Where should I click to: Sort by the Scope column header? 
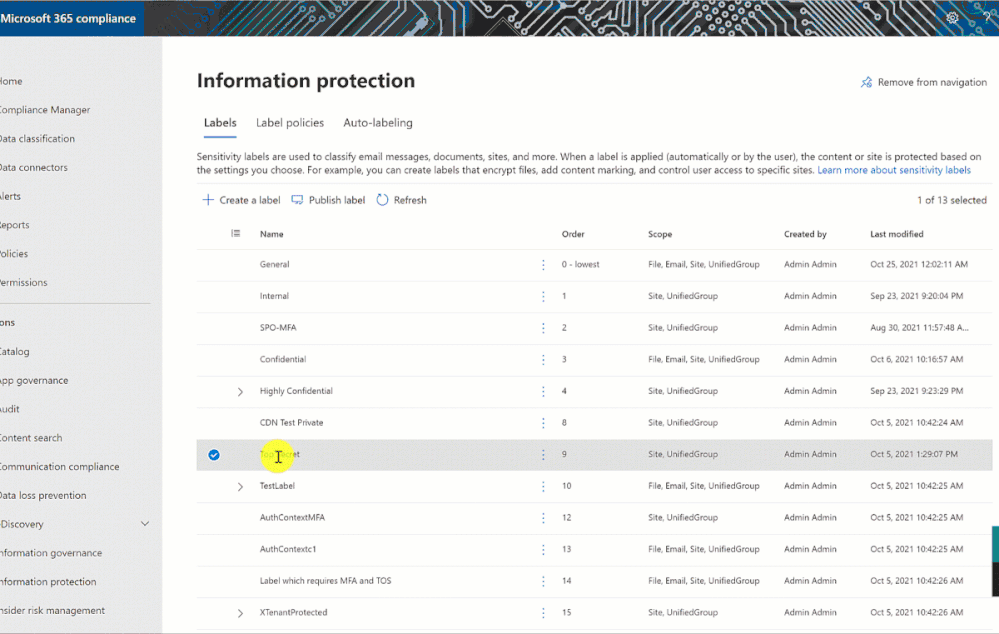[660, 234]
